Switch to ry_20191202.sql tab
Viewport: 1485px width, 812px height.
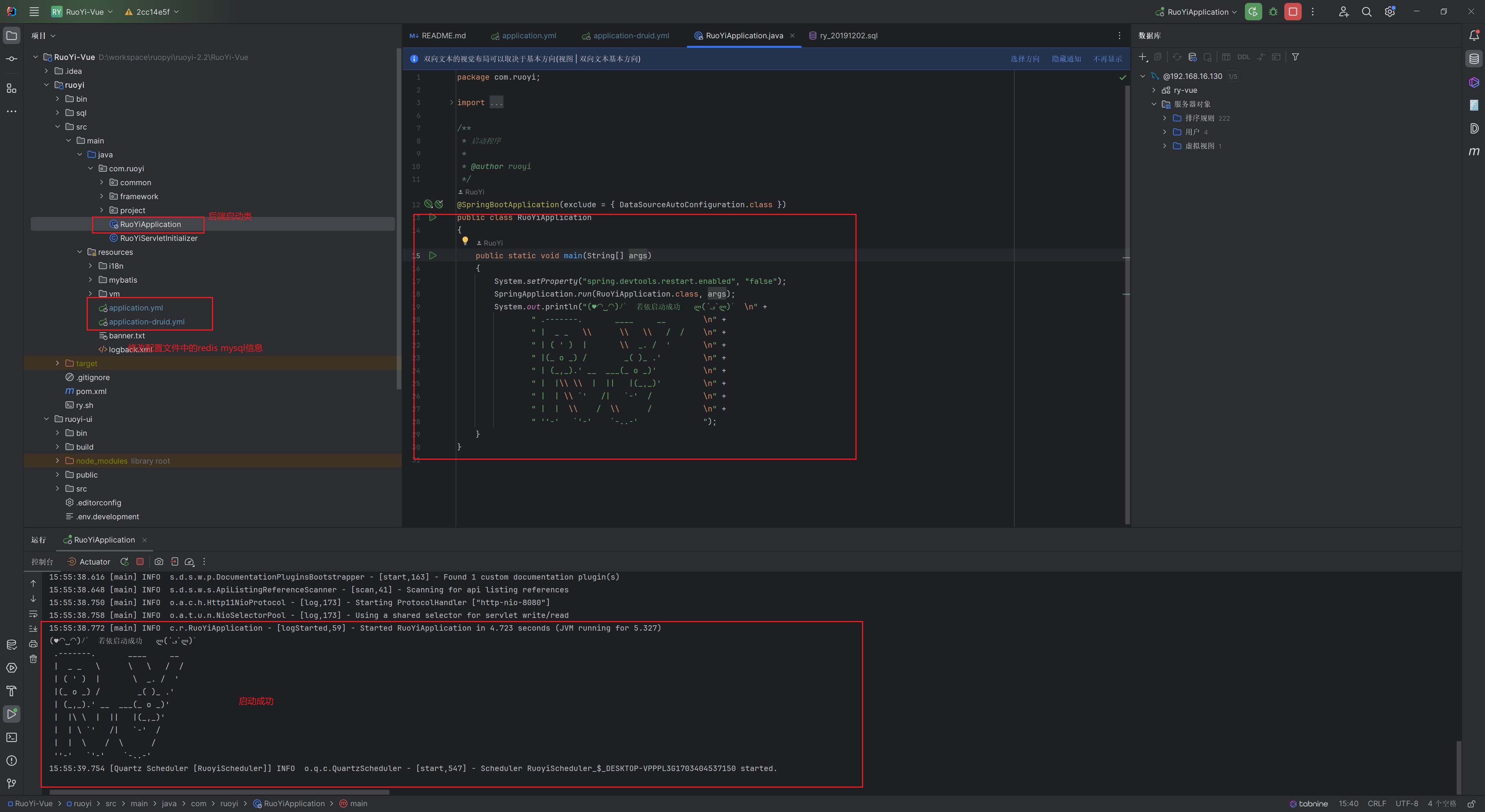(843, 36)
